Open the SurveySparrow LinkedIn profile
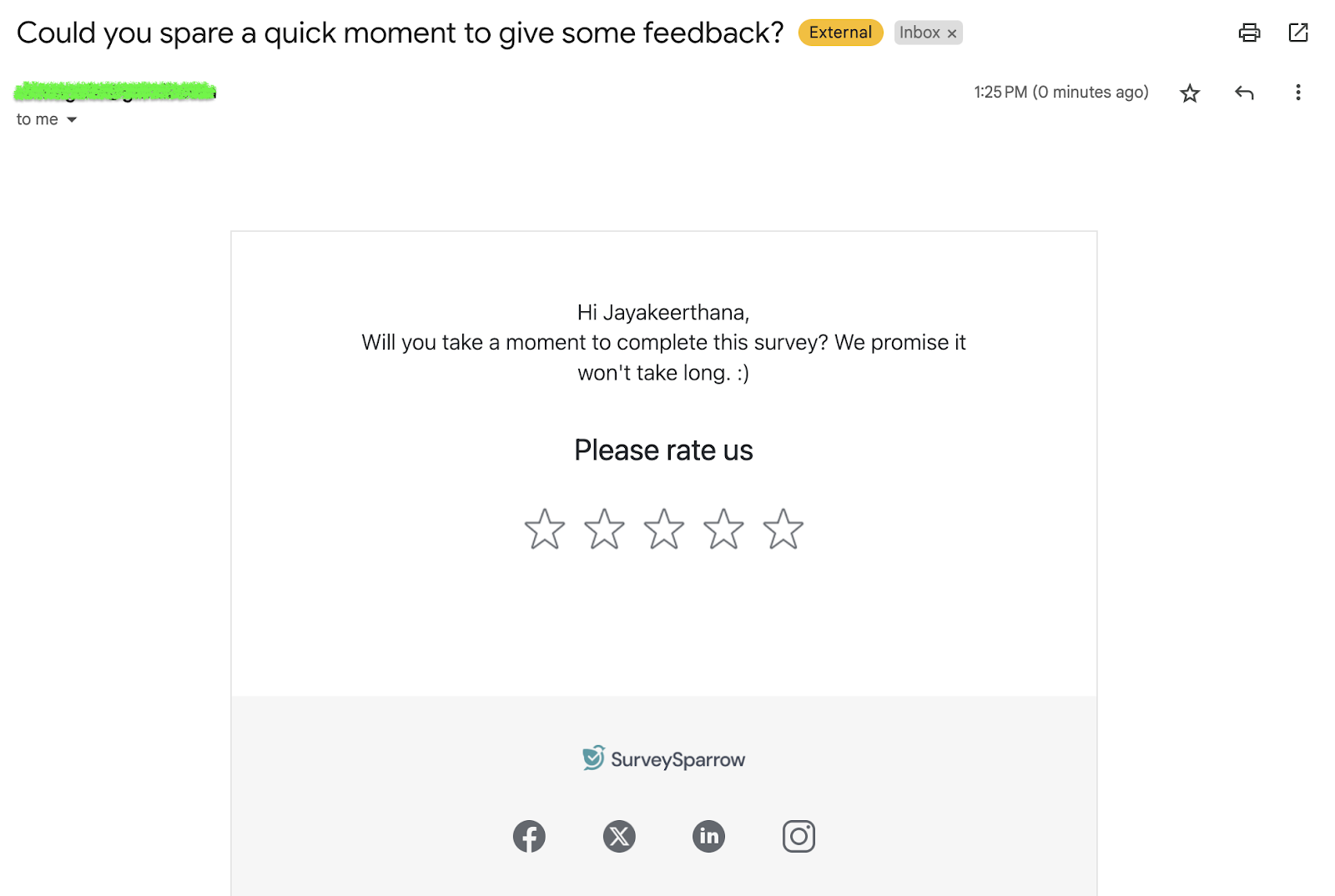Viewport: 1335px width, 896px height. pyautogui.click(x=709, y=836)
